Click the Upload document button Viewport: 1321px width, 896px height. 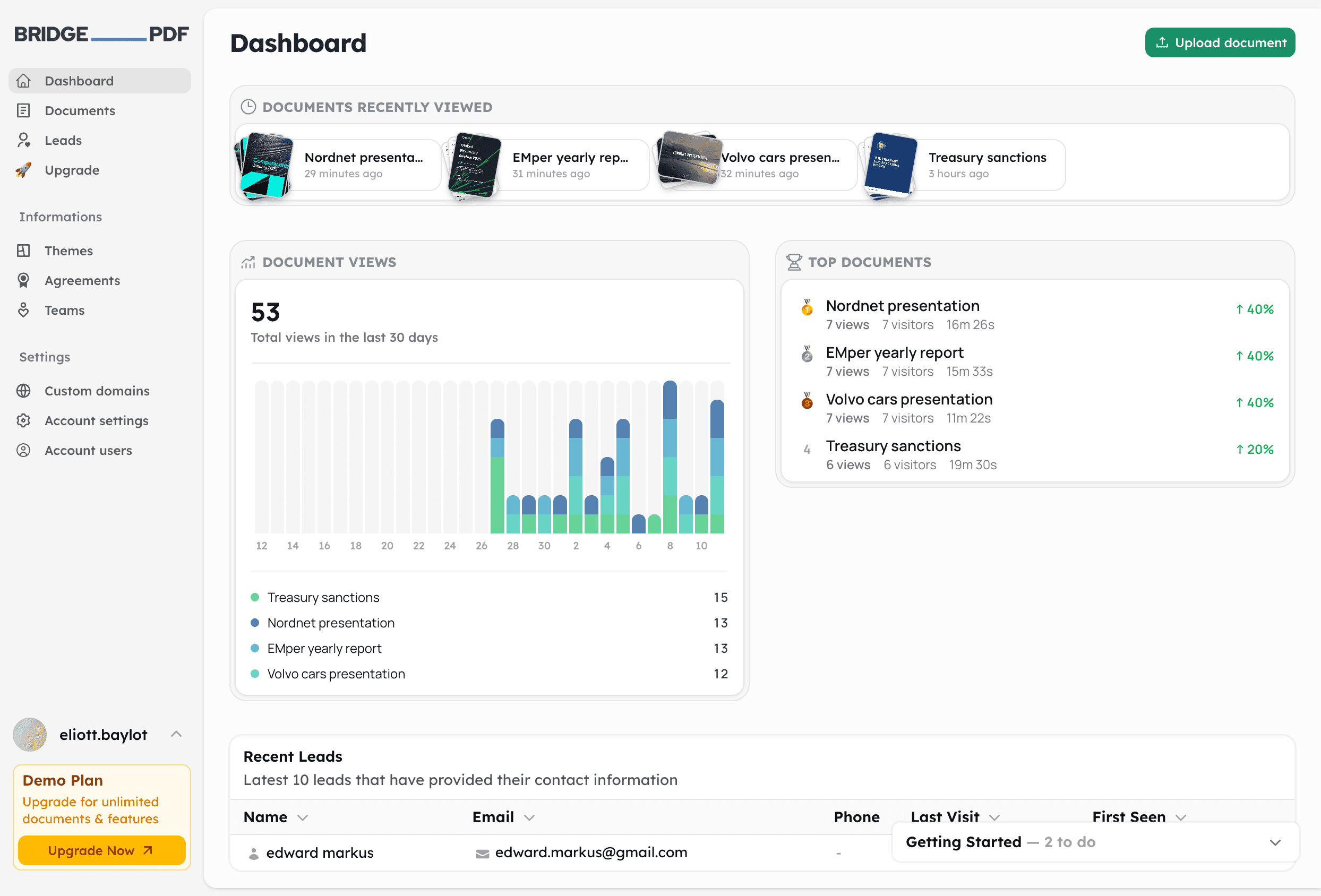click(1220, 42)
